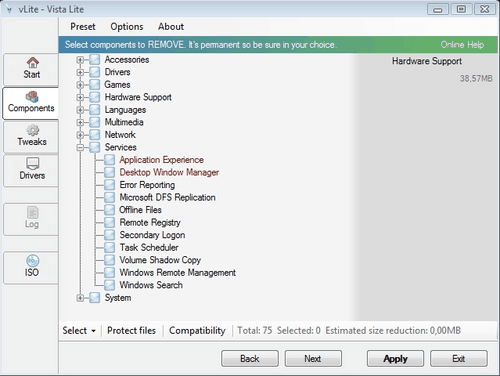
Task: Select the Desktop Window Manager label
Action: point(169,172)
